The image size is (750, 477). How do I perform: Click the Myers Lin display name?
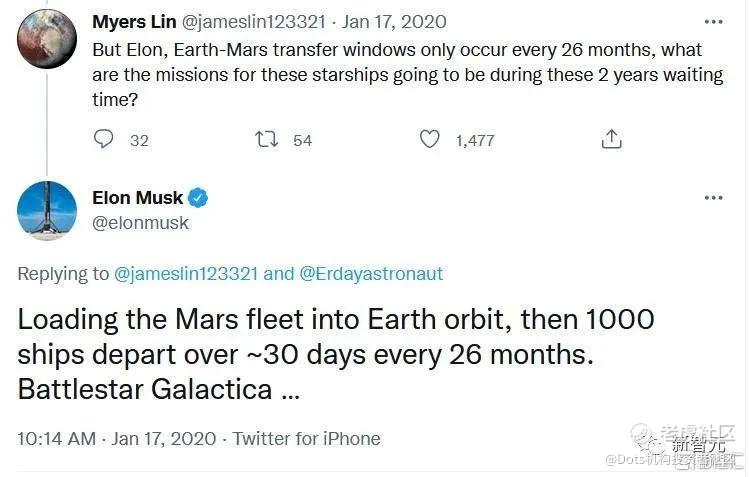(135, 21)
